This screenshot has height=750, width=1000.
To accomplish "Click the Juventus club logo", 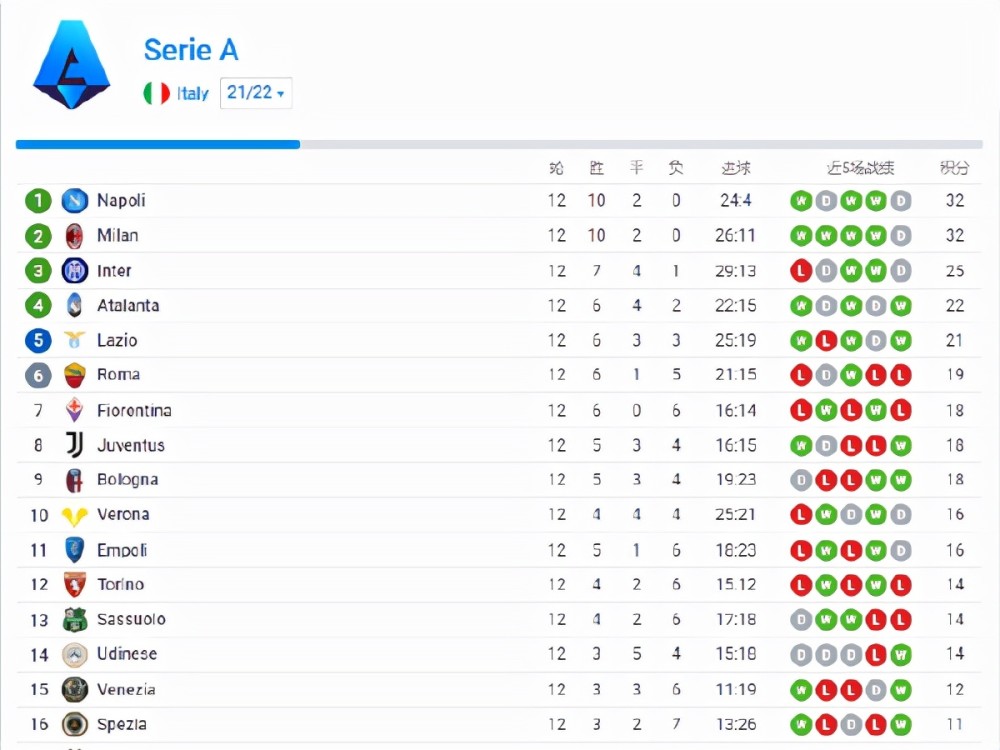I will coord(75,445).
